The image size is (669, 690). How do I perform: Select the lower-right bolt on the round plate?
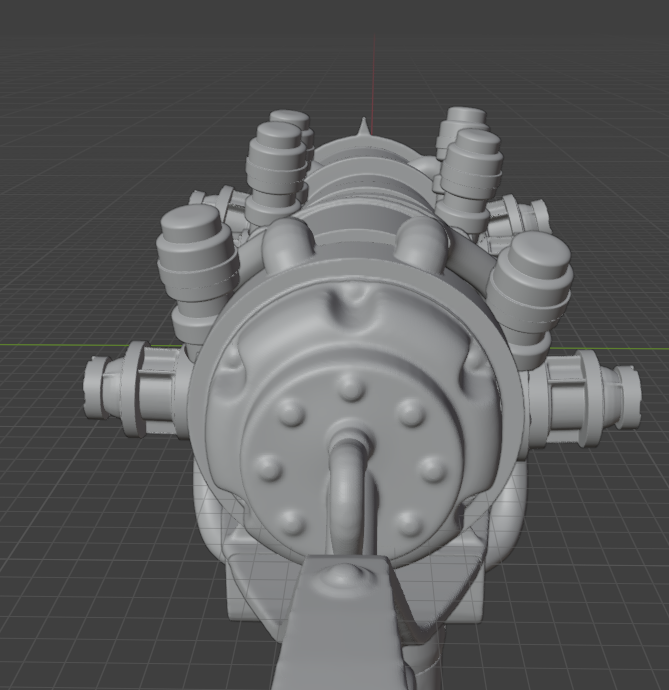pyautogui.click(x=410, y=523)
